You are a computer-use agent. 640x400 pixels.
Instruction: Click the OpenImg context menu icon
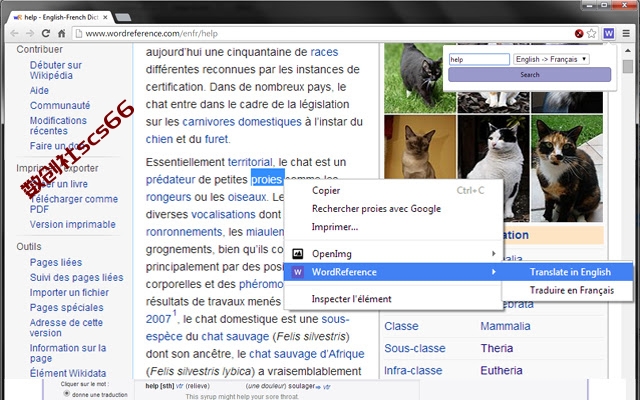tap(298, 254)
